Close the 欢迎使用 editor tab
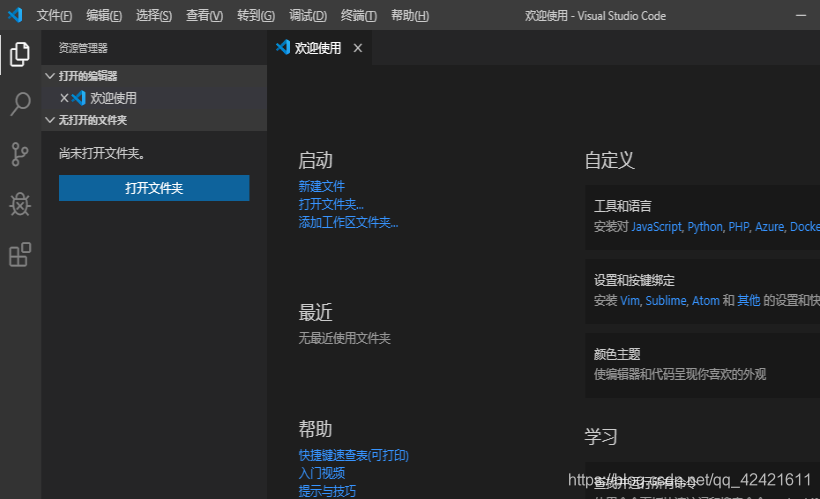This screenshot has height=499, width=820. (358, 48)
